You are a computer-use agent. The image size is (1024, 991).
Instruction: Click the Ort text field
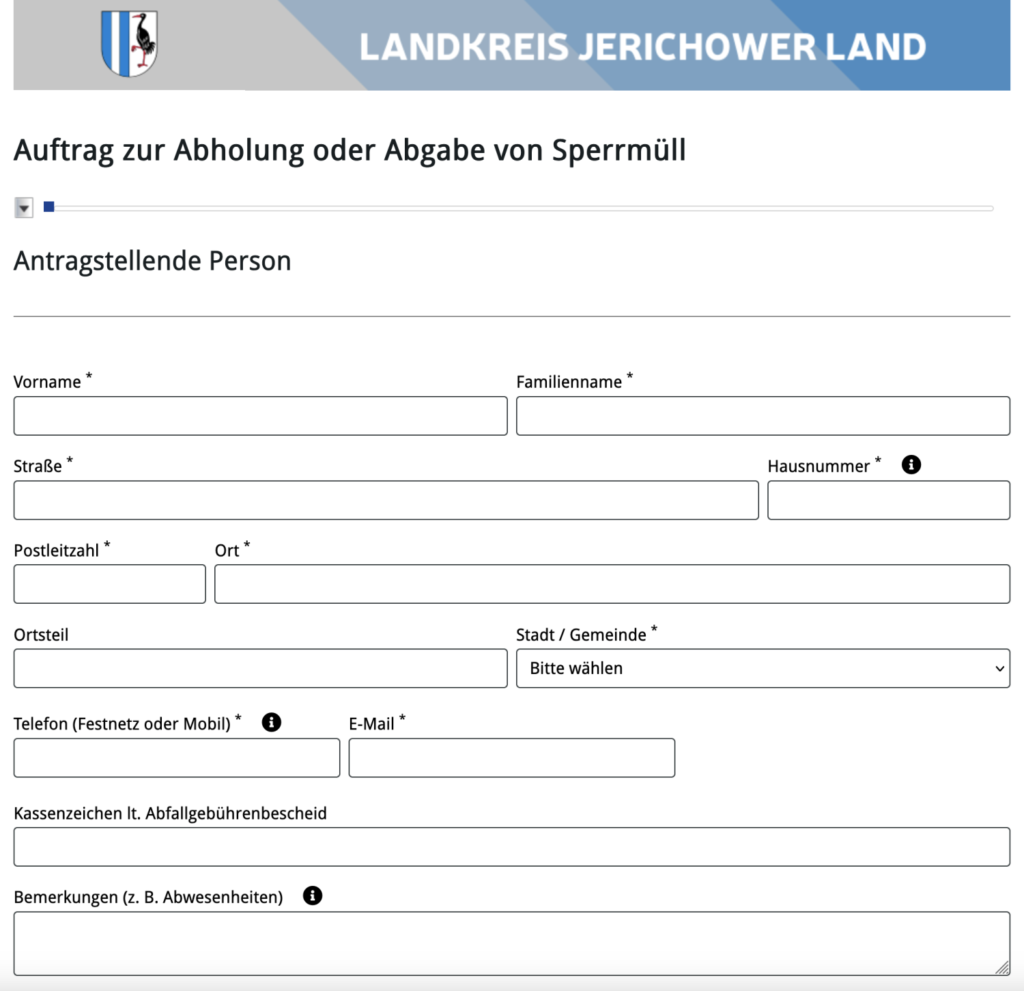[x=611, y=584]
